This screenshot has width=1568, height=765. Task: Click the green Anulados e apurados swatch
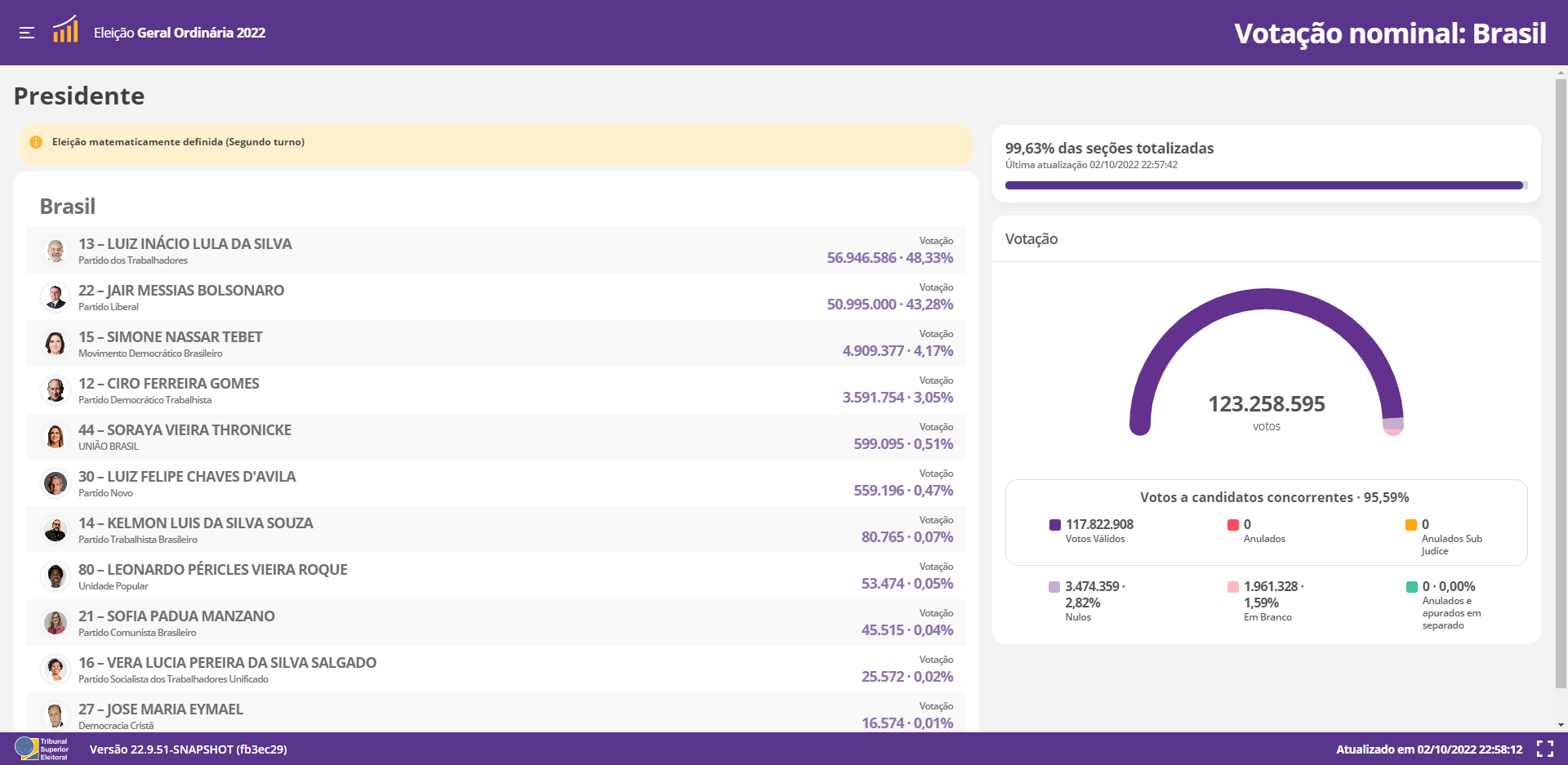1412,587
